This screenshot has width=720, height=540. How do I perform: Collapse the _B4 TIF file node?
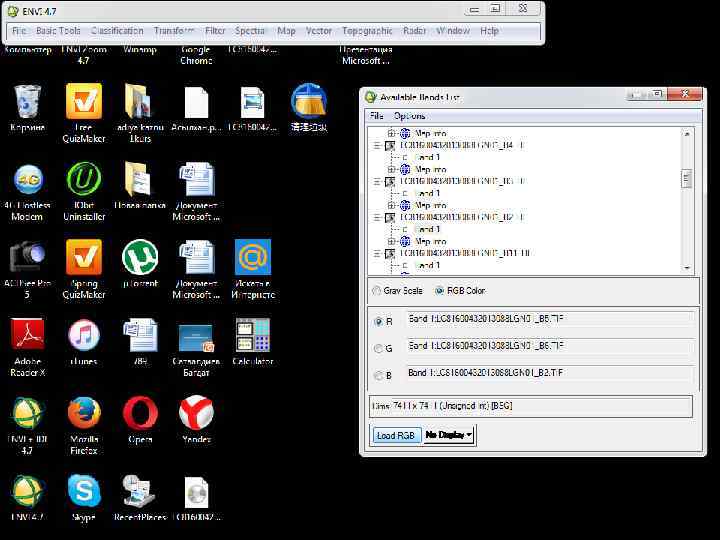point(377,146)
